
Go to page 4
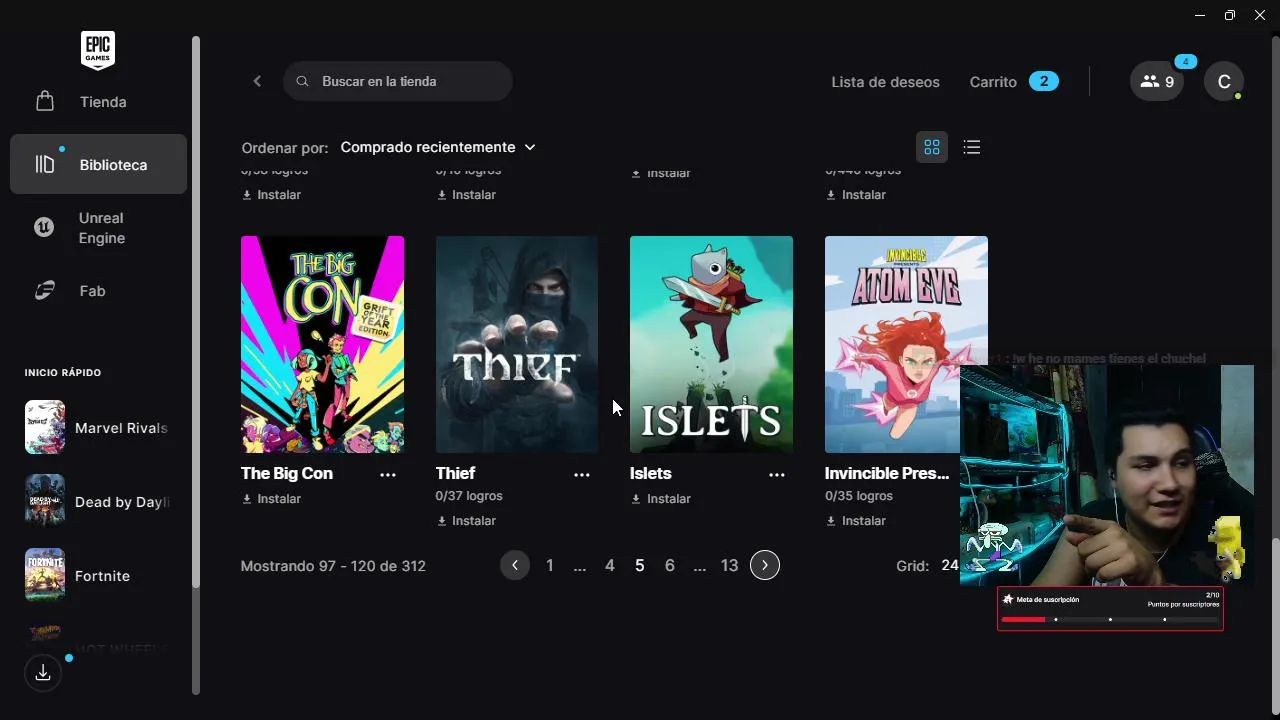pos(609,565)
